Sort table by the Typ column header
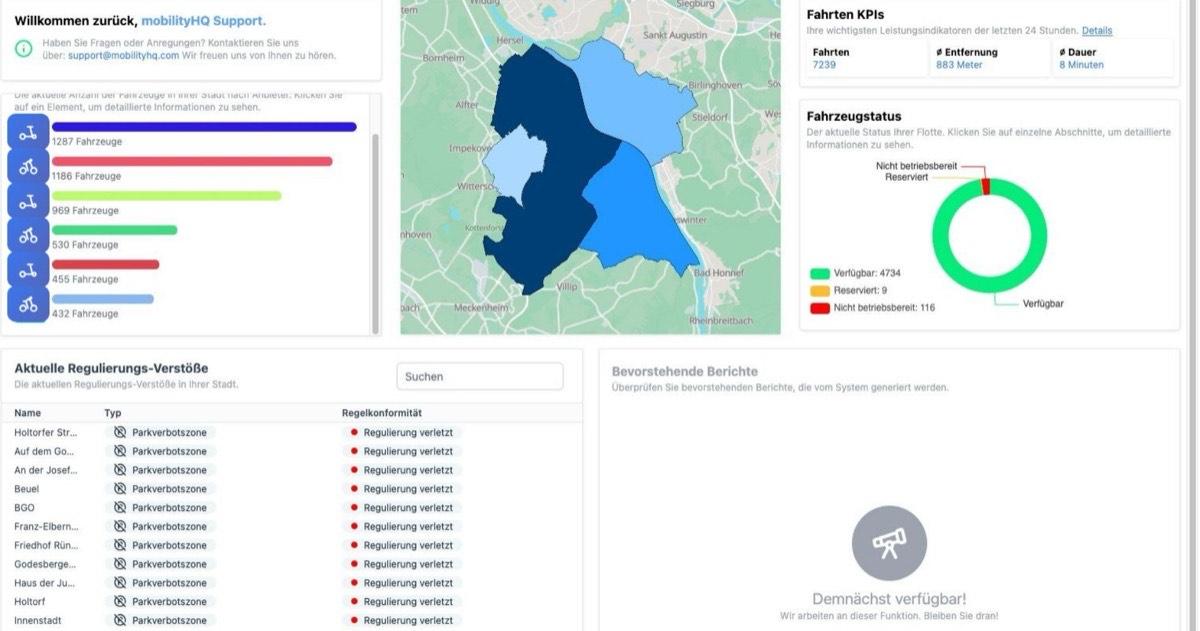 tap(113, 413)
